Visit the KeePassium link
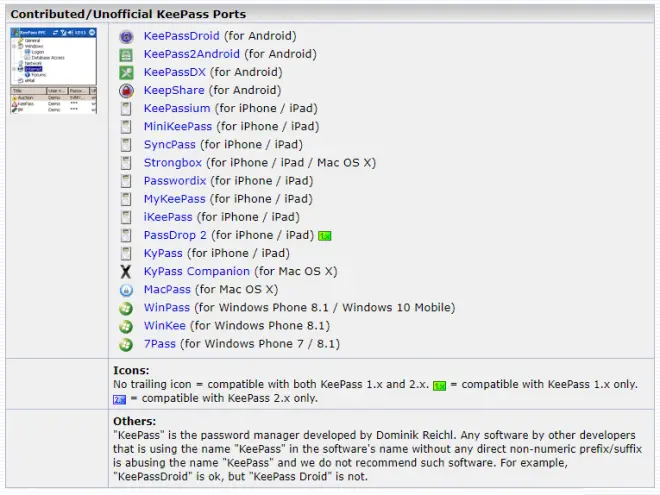The width and height of the screenshot is (660, 495). 177,108
